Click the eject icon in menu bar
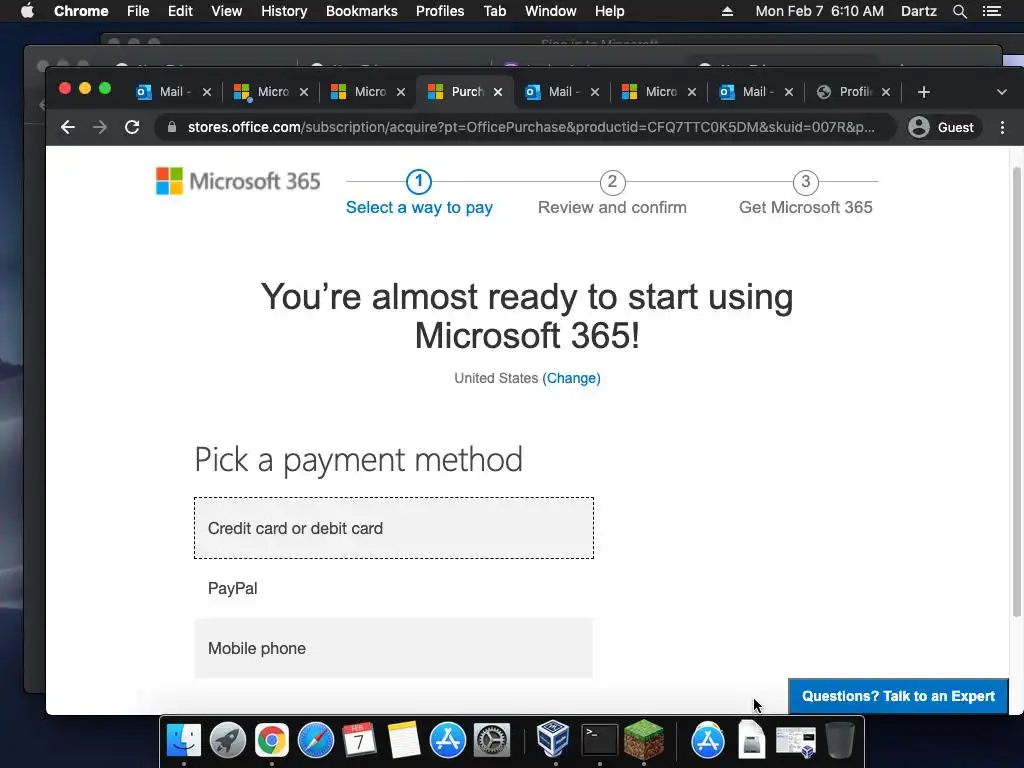 point(727,11)
